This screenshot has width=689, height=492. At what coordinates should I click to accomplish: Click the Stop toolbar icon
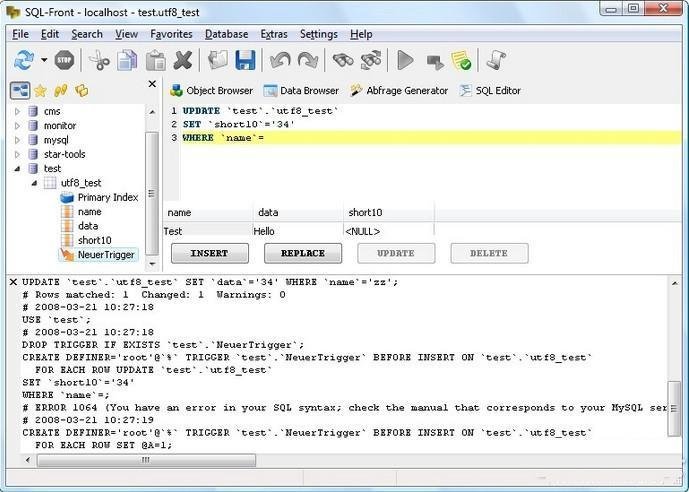(65, 60)
